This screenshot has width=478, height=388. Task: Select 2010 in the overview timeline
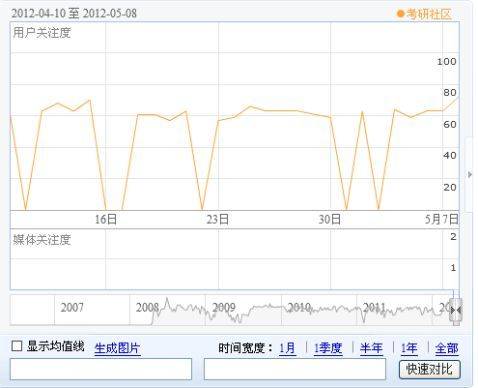(x=299, y=307)
